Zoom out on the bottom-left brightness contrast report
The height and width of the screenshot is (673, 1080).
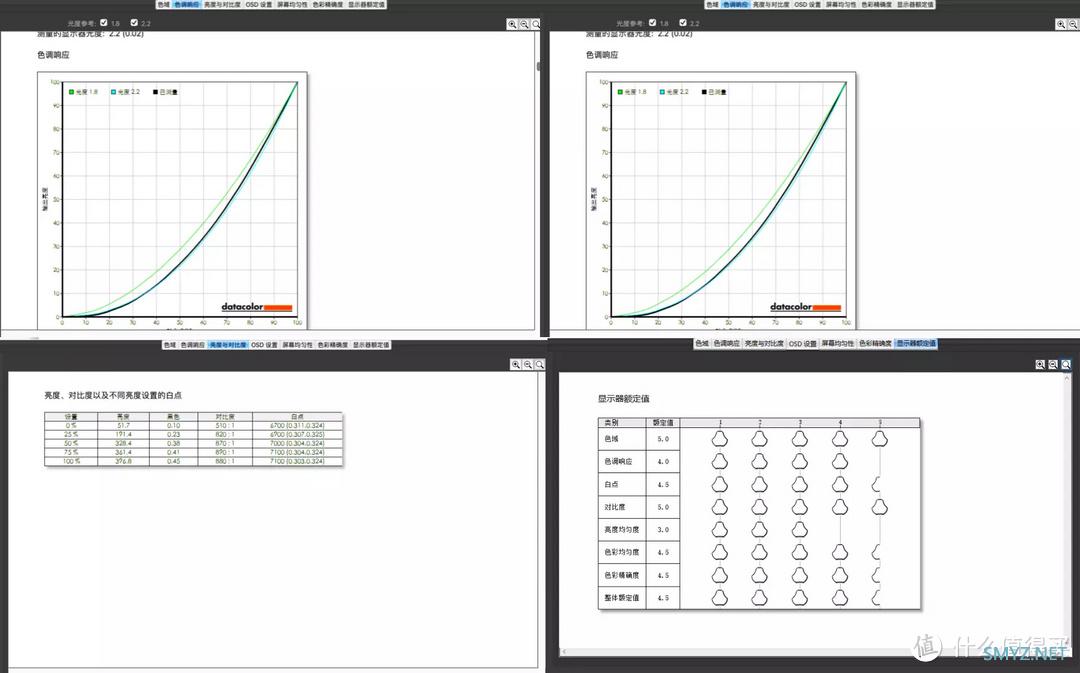click(528, 365)
